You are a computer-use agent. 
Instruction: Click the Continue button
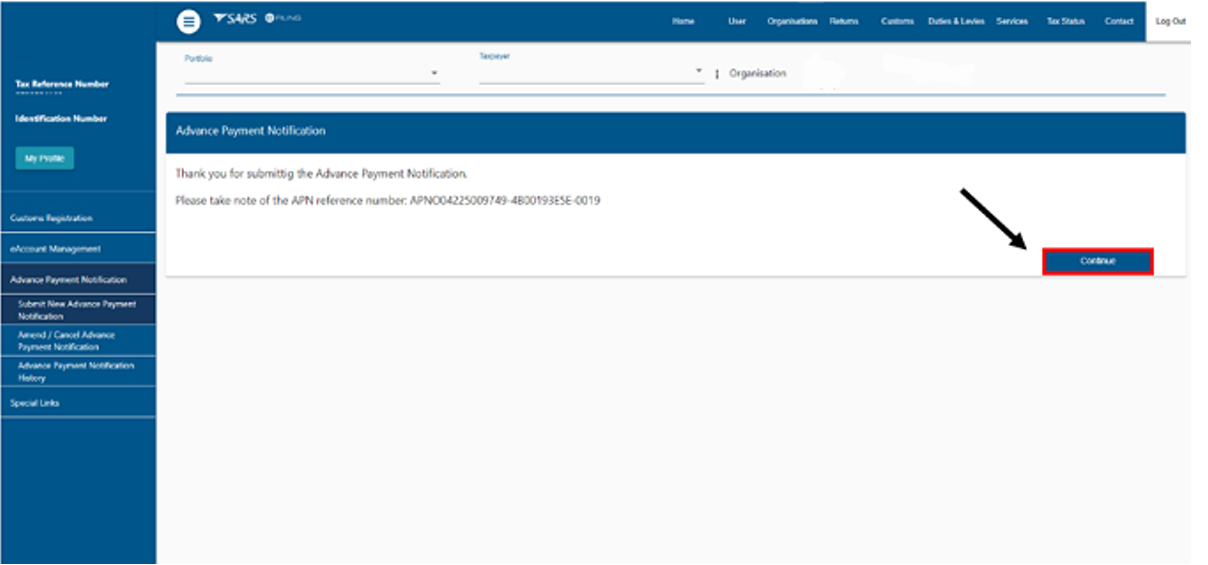tap(1097, 261)
